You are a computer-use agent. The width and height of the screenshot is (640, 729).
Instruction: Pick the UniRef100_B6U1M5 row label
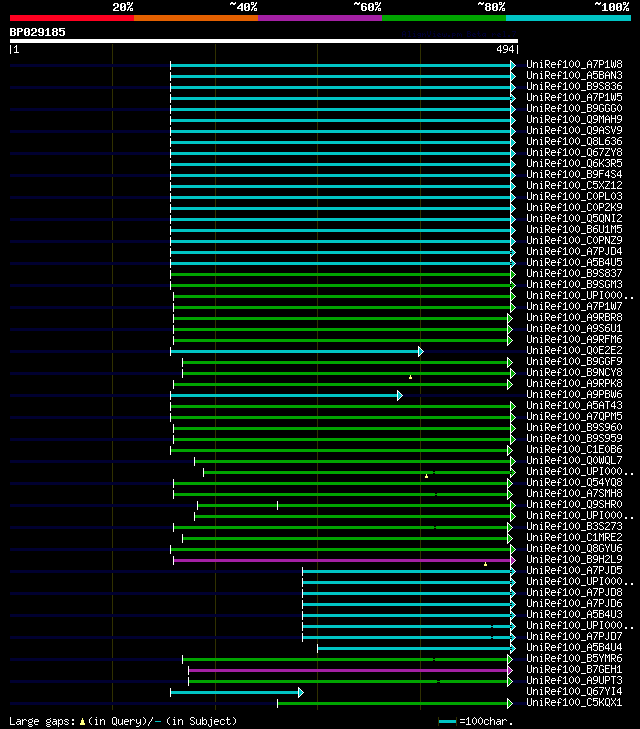pos(574,229)
